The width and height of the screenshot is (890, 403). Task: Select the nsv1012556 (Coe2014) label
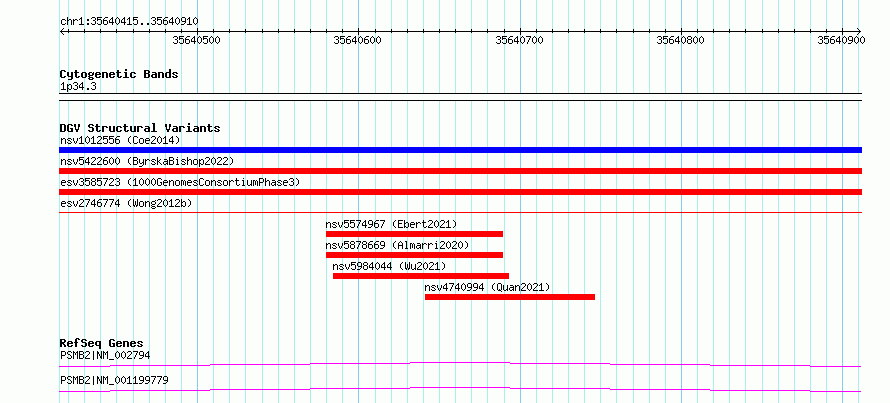click(x=120, y=140)
